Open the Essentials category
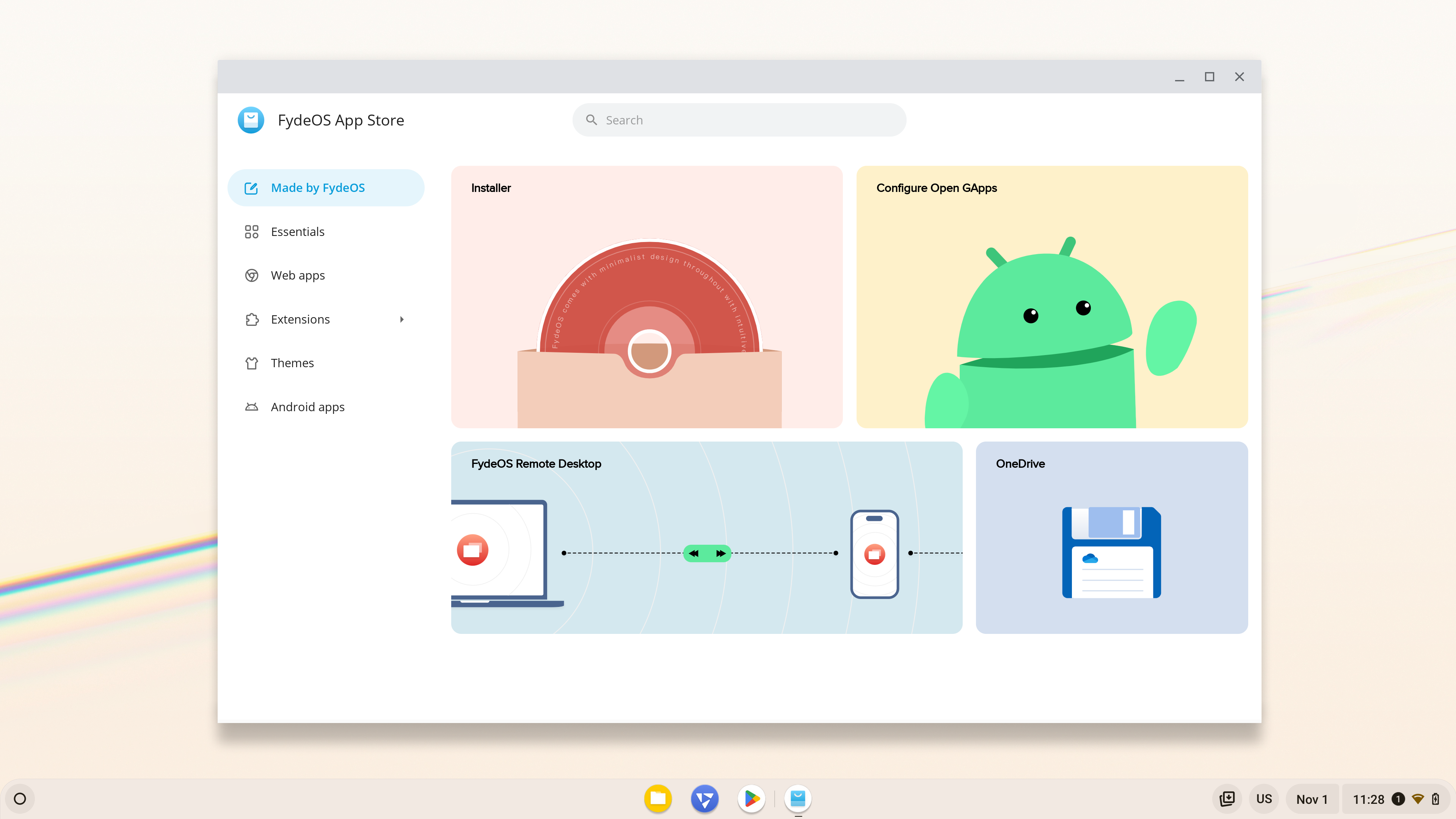This screenshot has width=1456, height=819. click(x=326, y=232)
